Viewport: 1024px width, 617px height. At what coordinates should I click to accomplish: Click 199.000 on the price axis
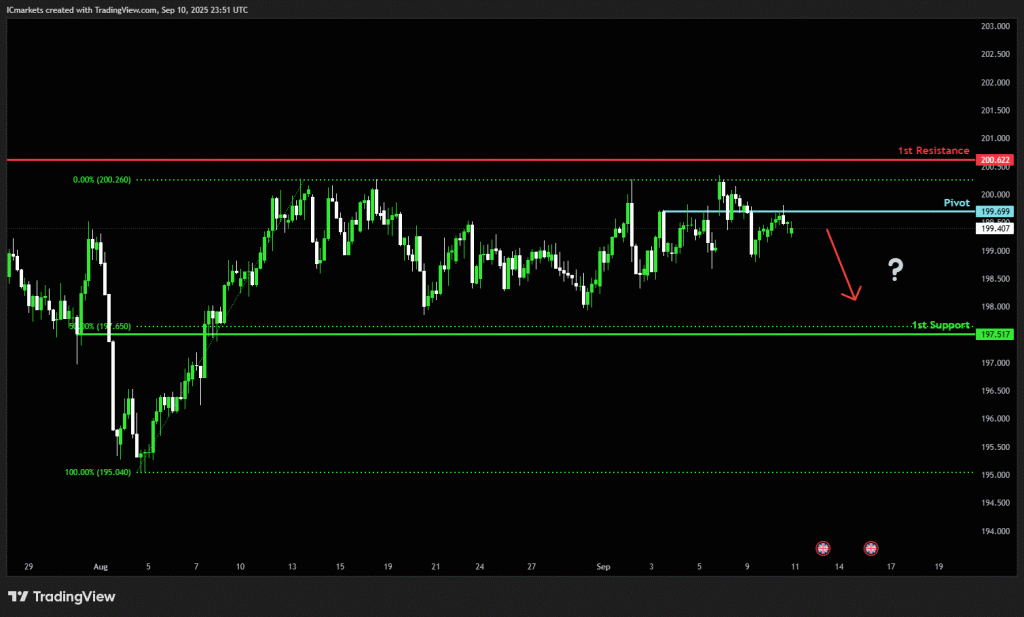[x=995, y=251]
